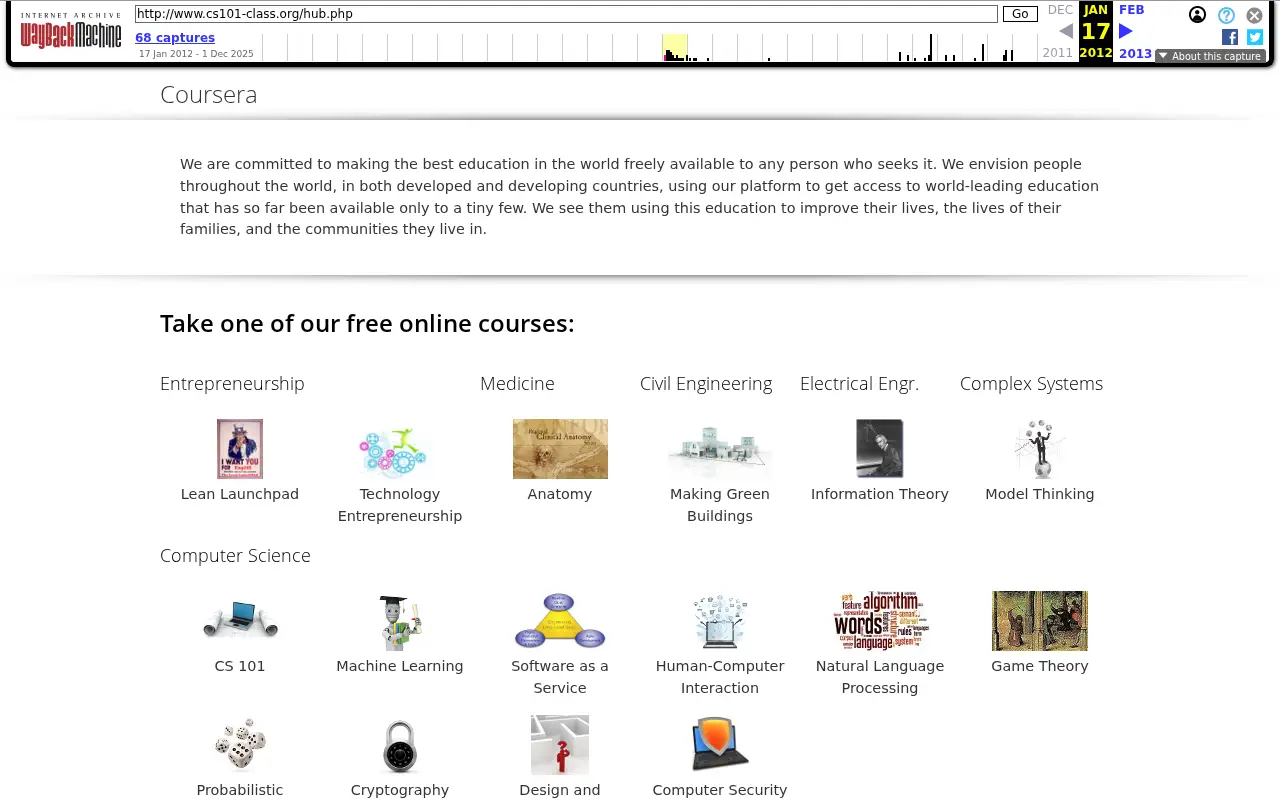This screenshot has width=1280, height=800.
Task: Open Software as a Service text link
Action: point(560,677)
